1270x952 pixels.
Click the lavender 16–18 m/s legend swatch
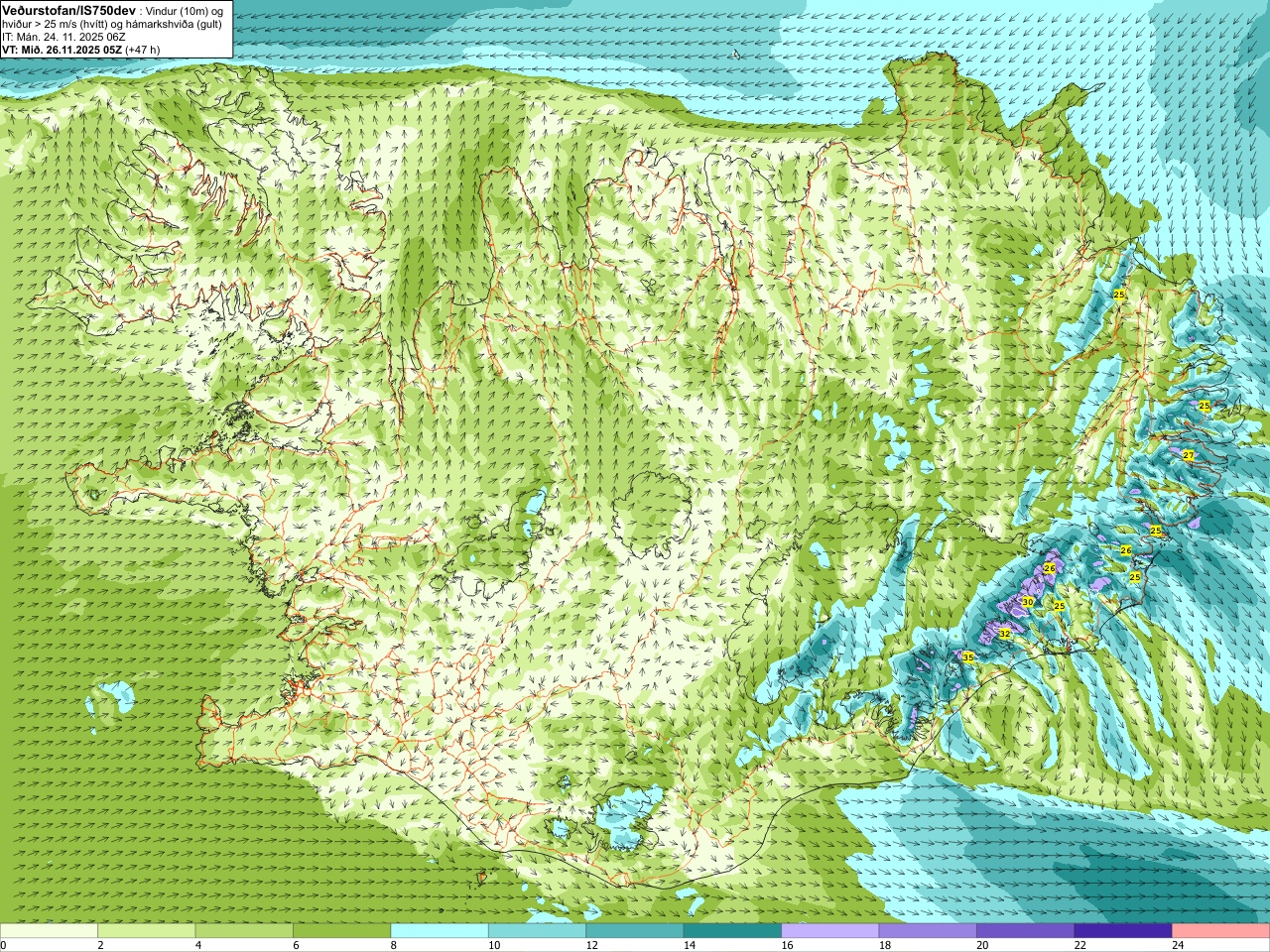point(830,930)
